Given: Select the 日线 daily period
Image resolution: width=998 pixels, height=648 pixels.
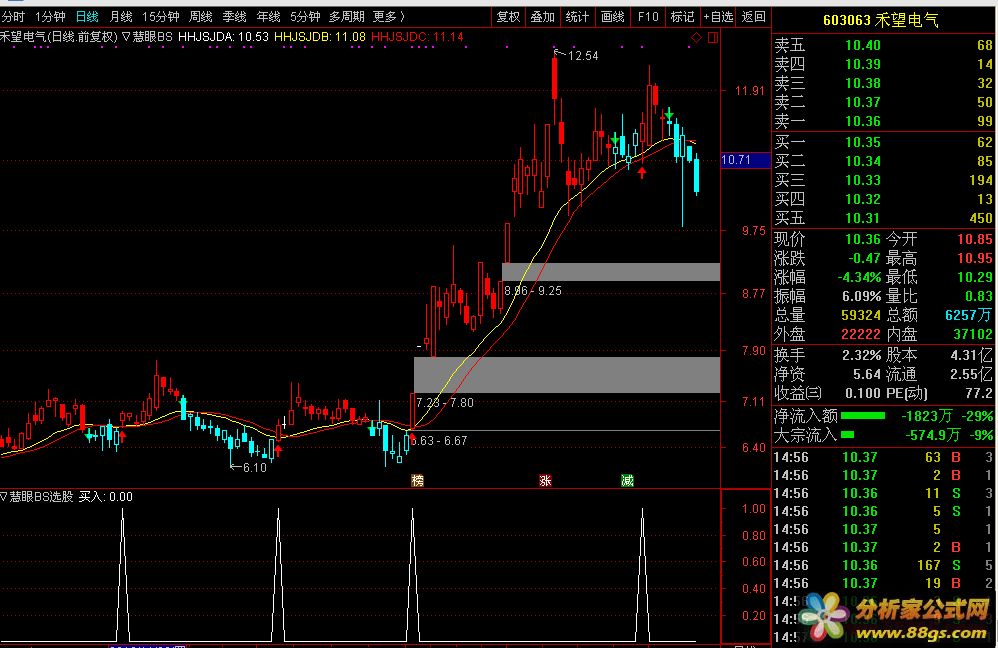Looking at the screenshot, I should coord(87,17).
